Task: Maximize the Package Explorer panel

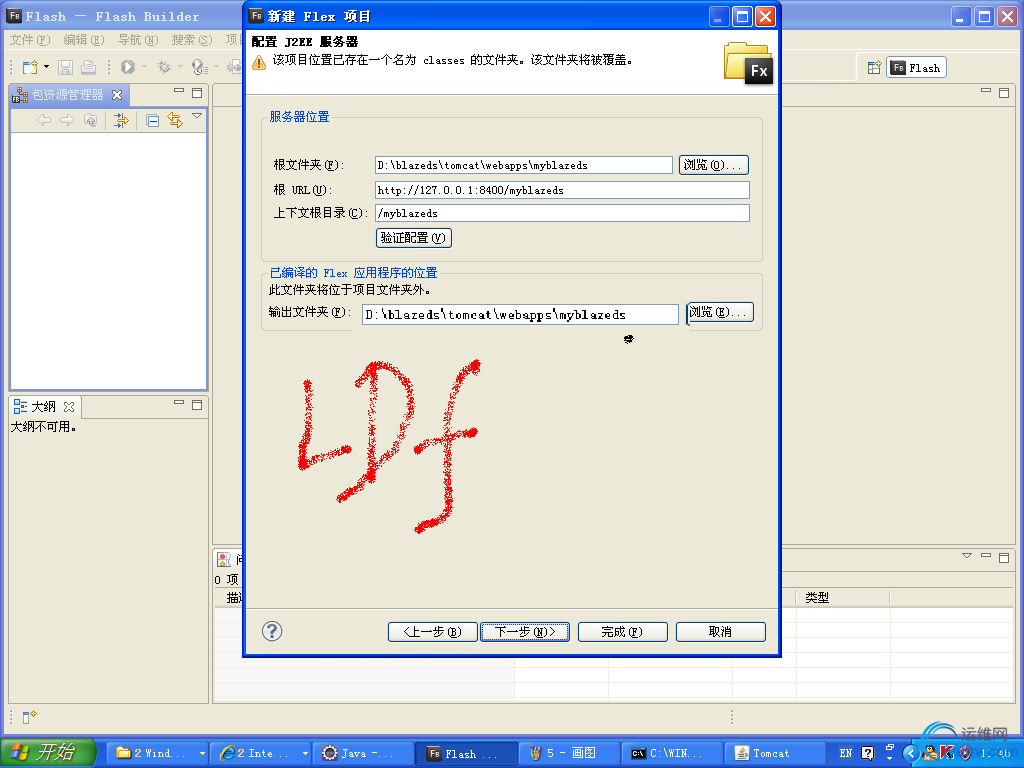Action: (x=197, y=93)
